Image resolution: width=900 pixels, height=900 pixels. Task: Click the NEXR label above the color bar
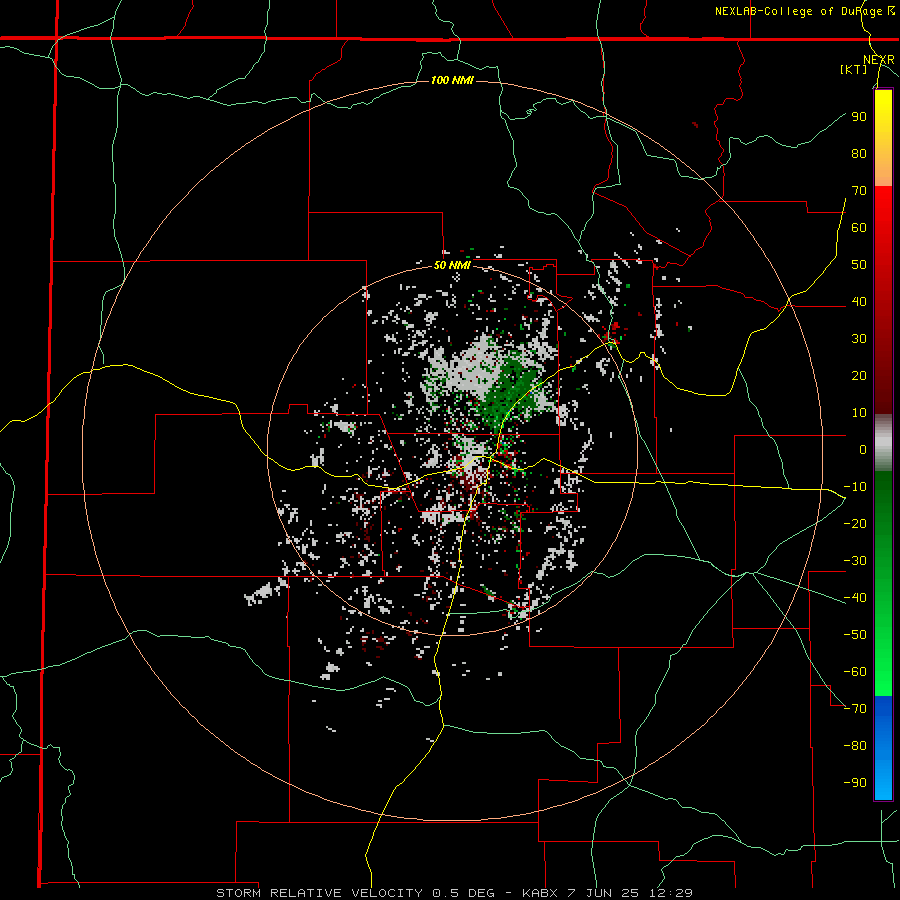tap(879, 60)
